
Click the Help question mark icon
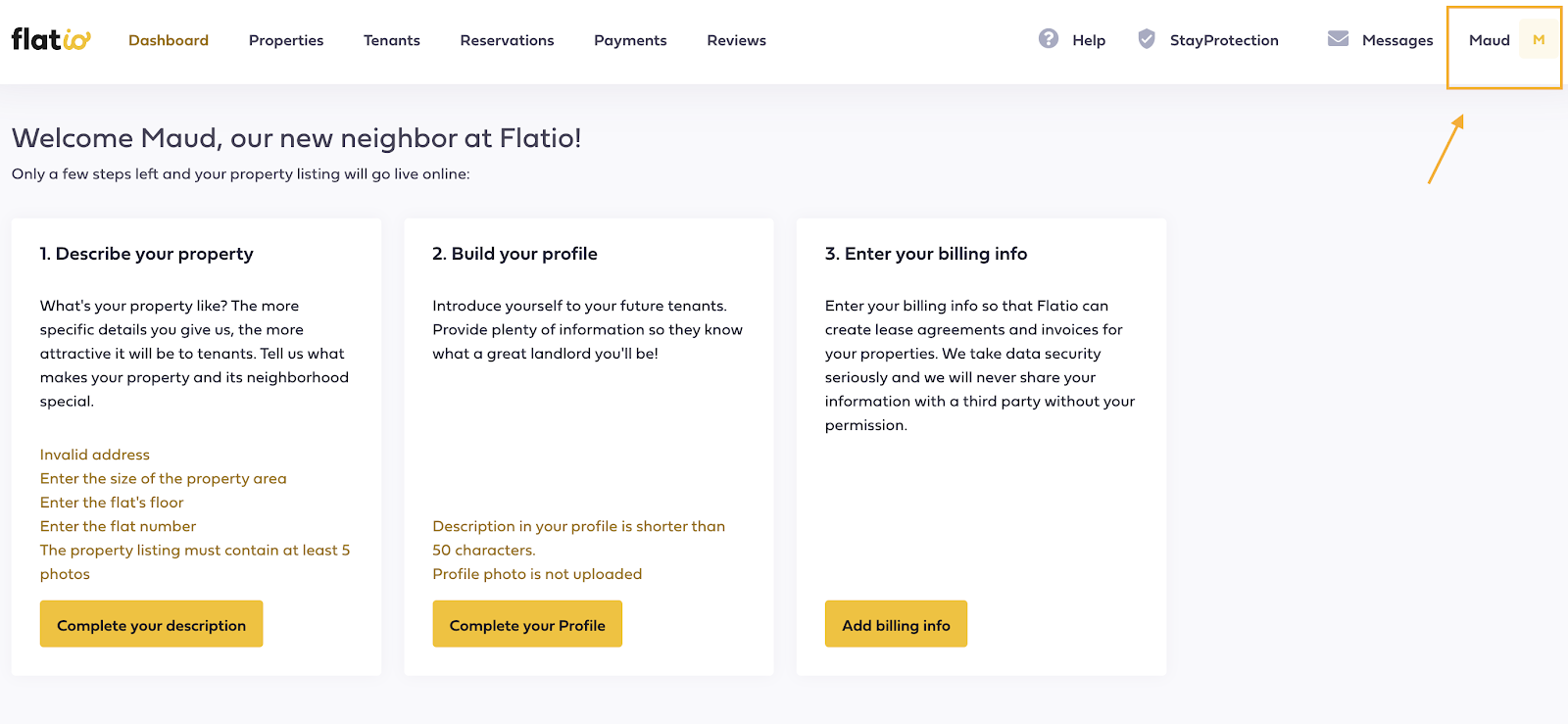(x=1049, y=38)
